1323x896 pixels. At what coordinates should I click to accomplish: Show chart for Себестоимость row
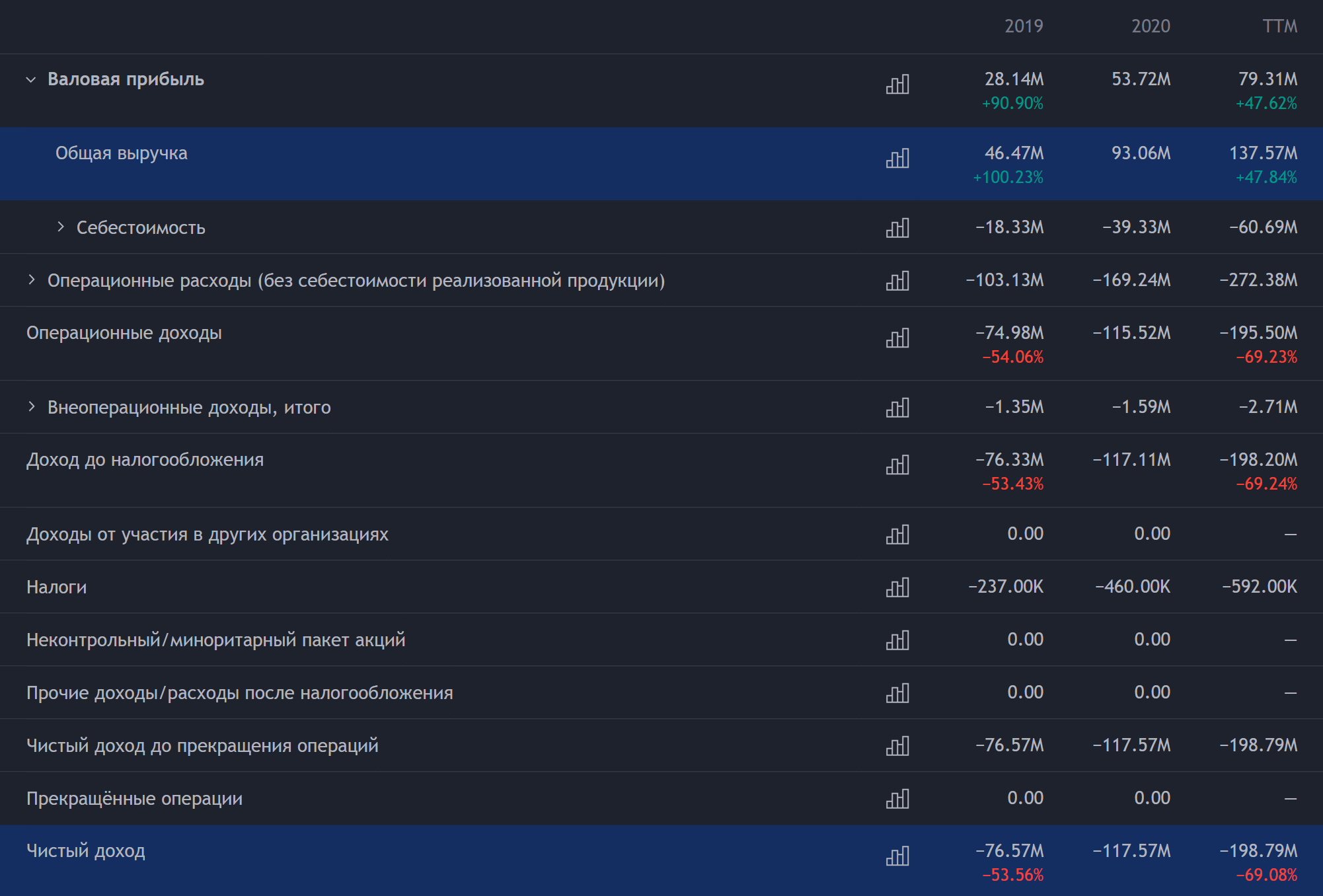[897, 228]
